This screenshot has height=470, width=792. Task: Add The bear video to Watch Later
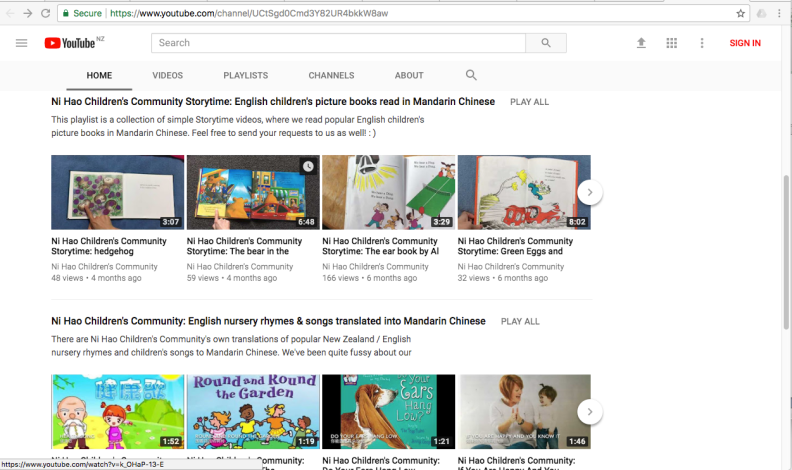click(x=308, y=166)
